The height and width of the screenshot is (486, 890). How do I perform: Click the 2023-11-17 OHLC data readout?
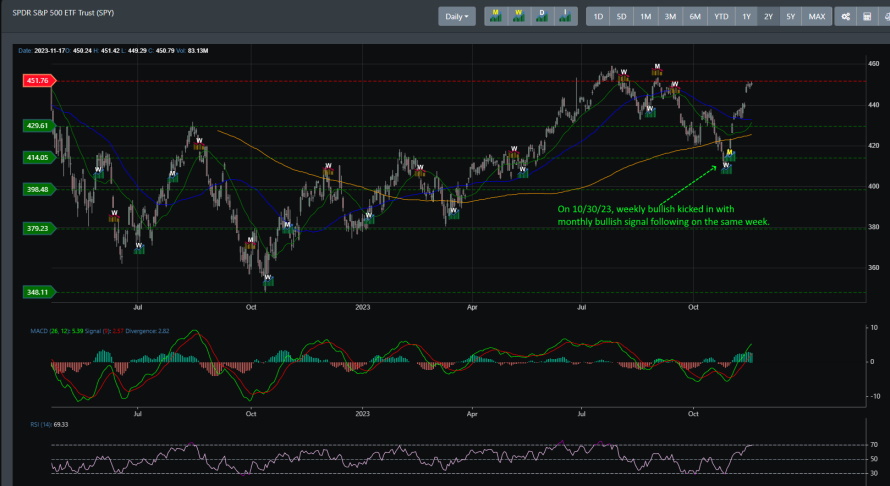(x=113, y=51)
